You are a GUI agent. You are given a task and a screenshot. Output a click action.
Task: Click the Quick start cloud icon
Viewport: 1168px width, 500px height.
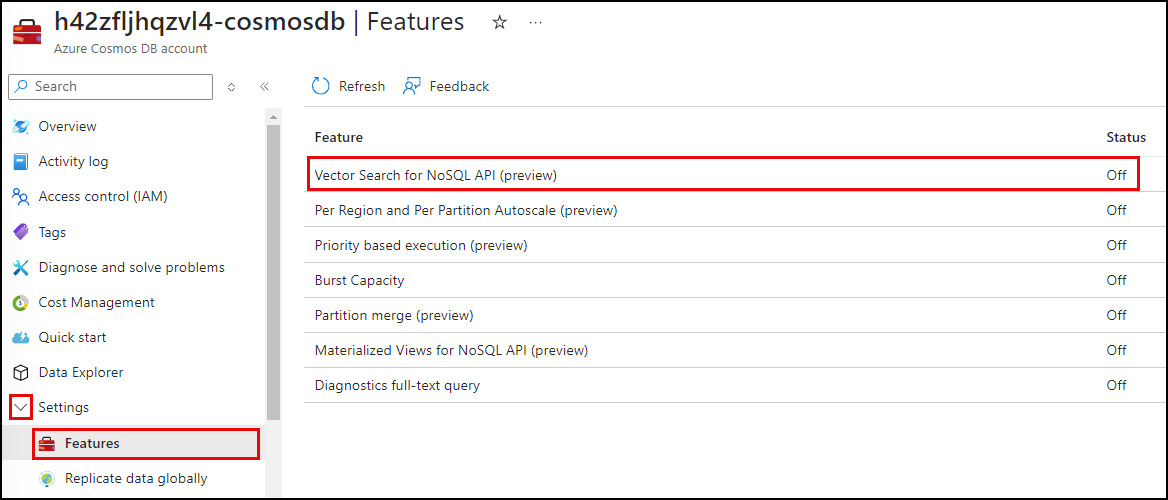(x=21, y=338)
